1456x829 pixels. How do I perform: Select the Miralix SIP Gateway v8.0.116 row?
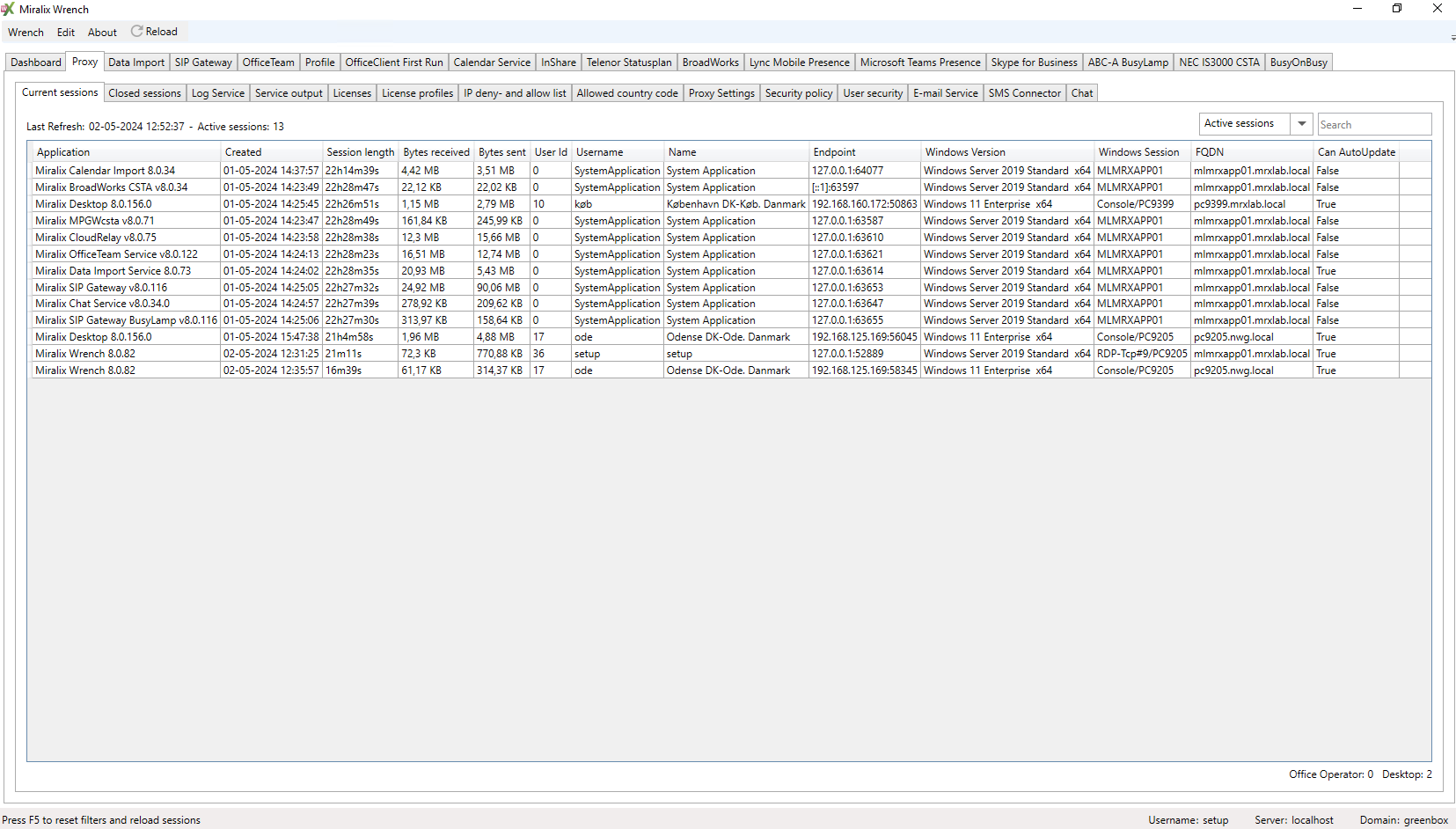[728, 288]
